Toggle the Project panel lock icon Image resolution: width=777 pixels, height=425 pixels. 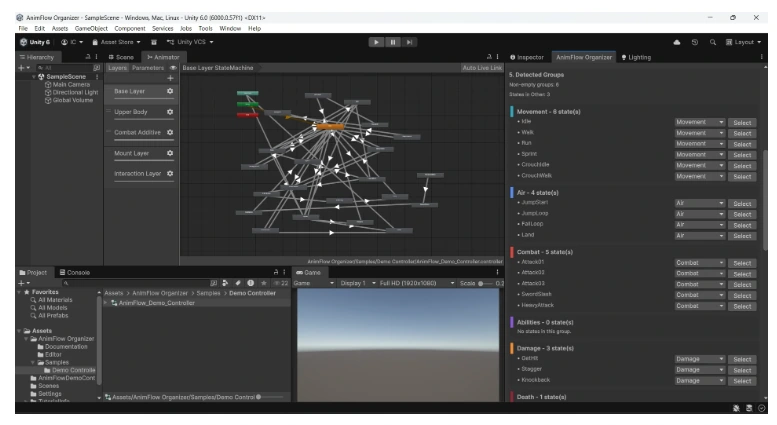pyautogui.click(x=276, y=272)
